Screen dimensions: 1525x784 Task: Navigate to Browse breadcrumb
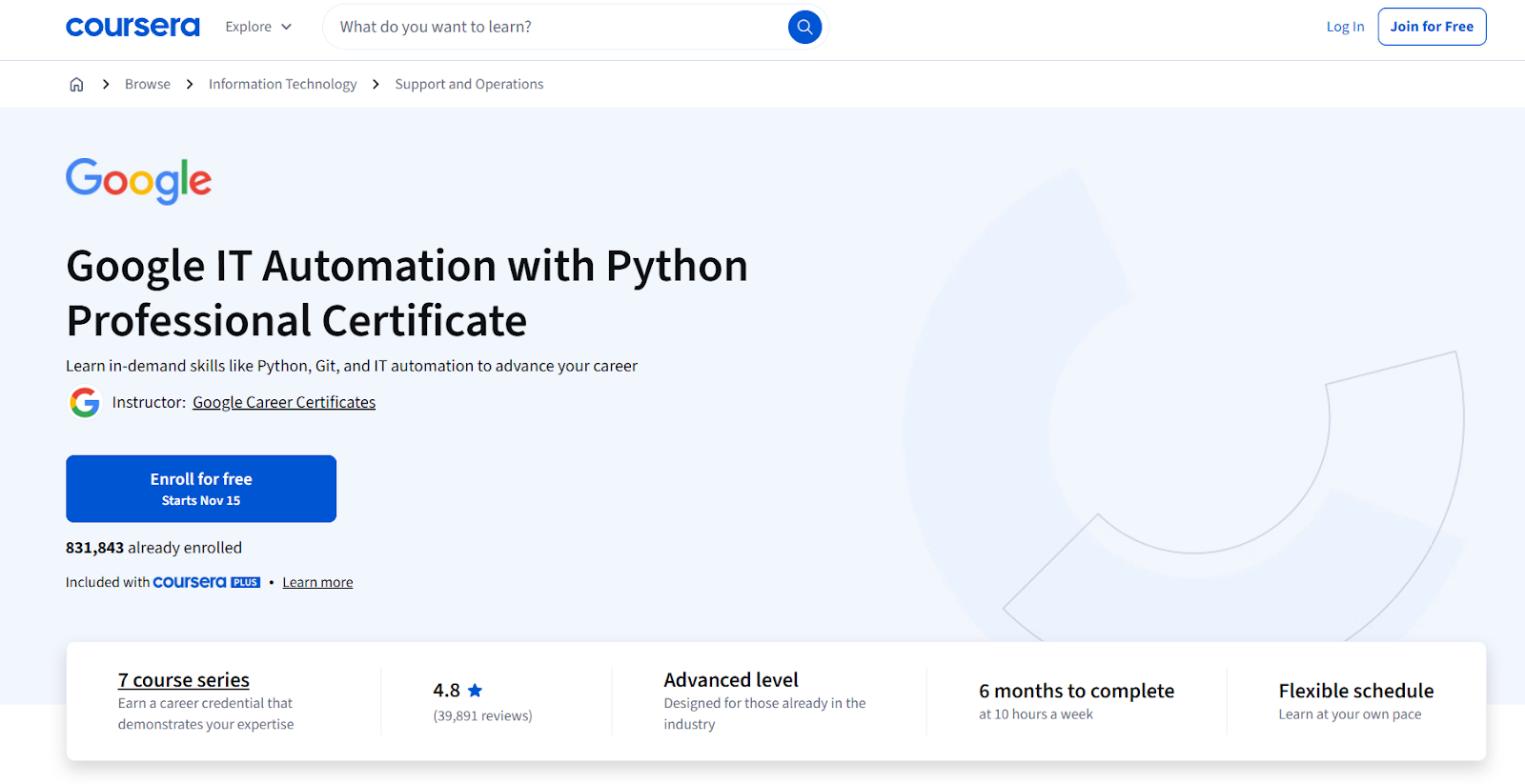[148, 84]
